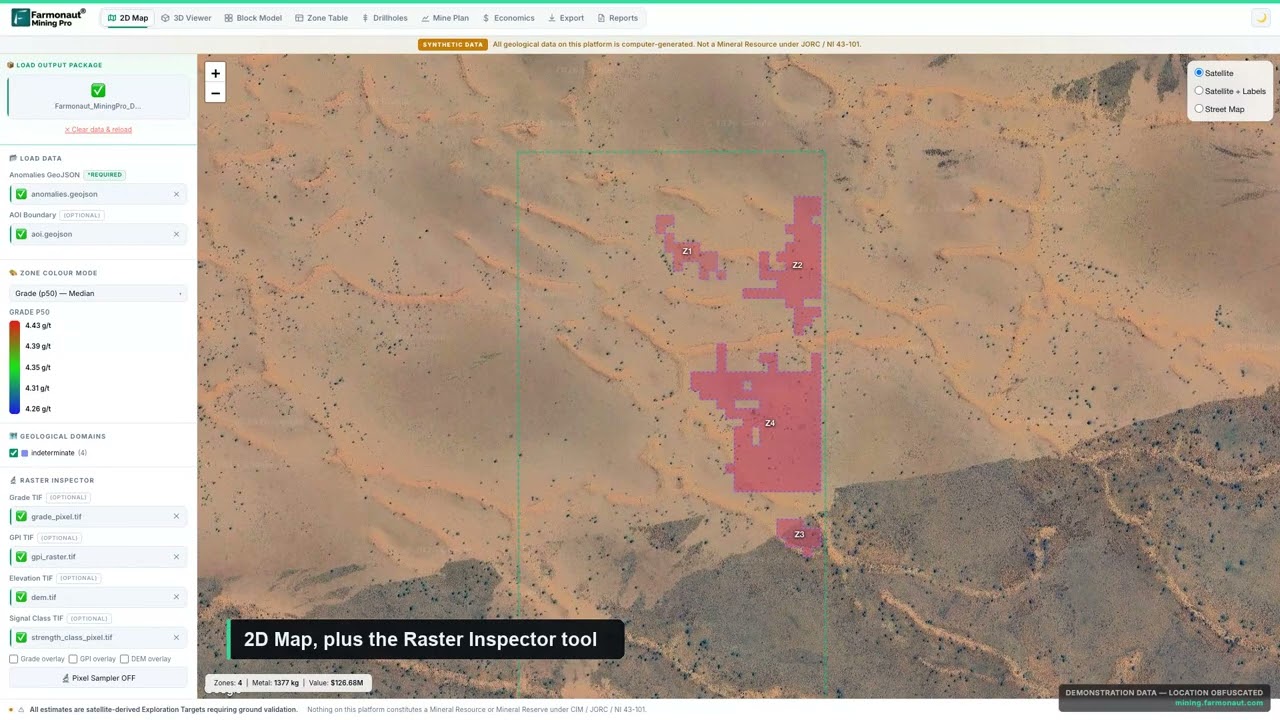Remove the aoi.geojson file

[x=176, y=234]
